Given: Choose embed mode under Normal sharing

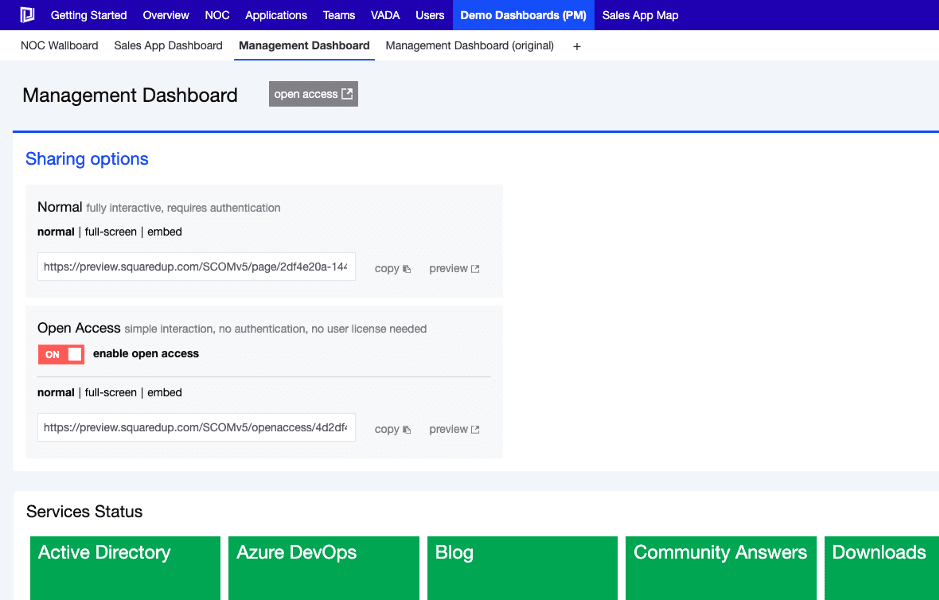Looking at the screenshot, I should tap(165, 232).
